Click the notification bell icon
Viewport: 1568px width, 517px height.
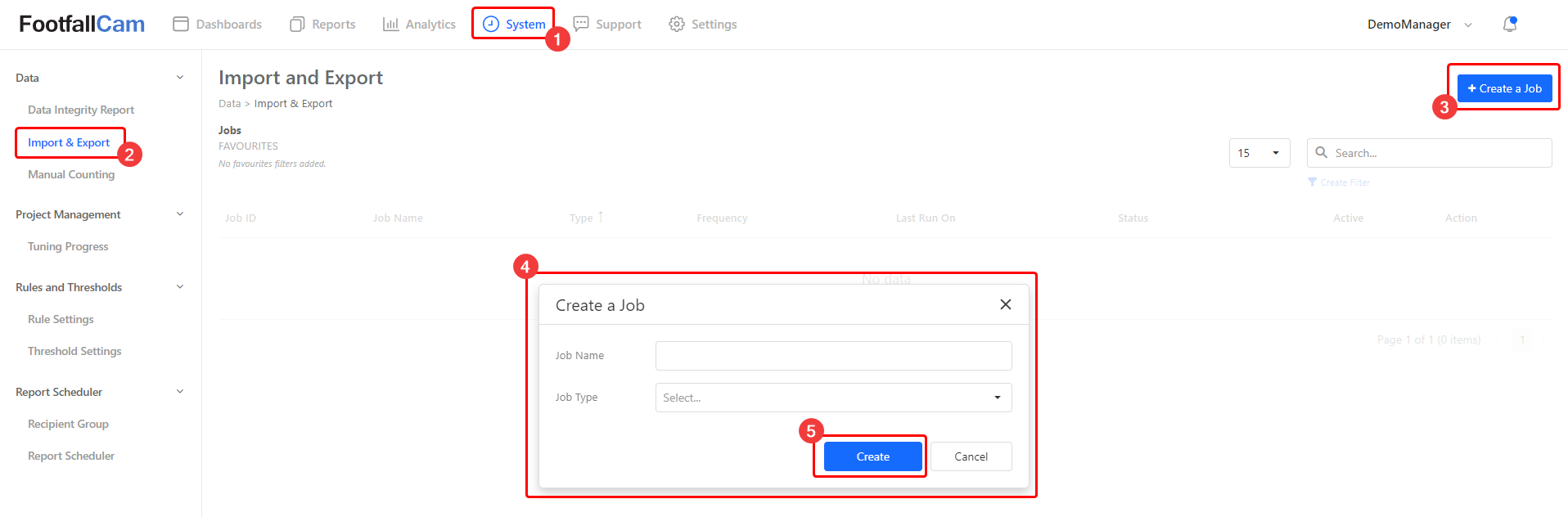coord(1509,25)
